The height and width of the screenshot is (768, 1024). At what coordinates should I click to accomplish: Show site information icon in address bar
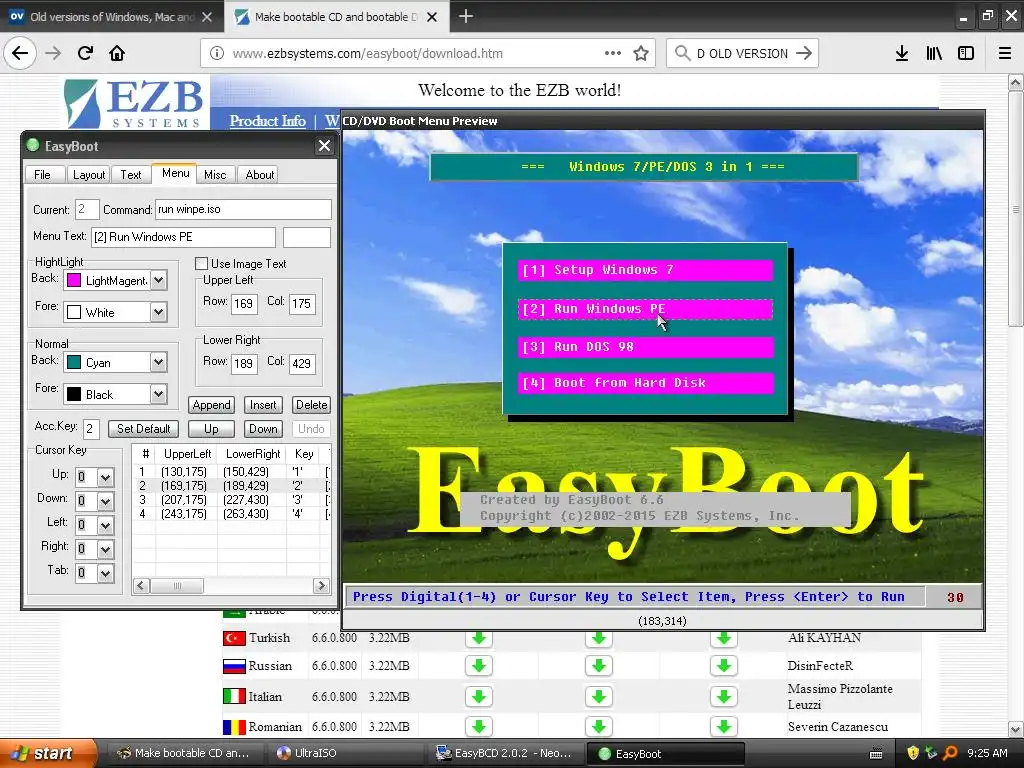click(x=217, y=53)
